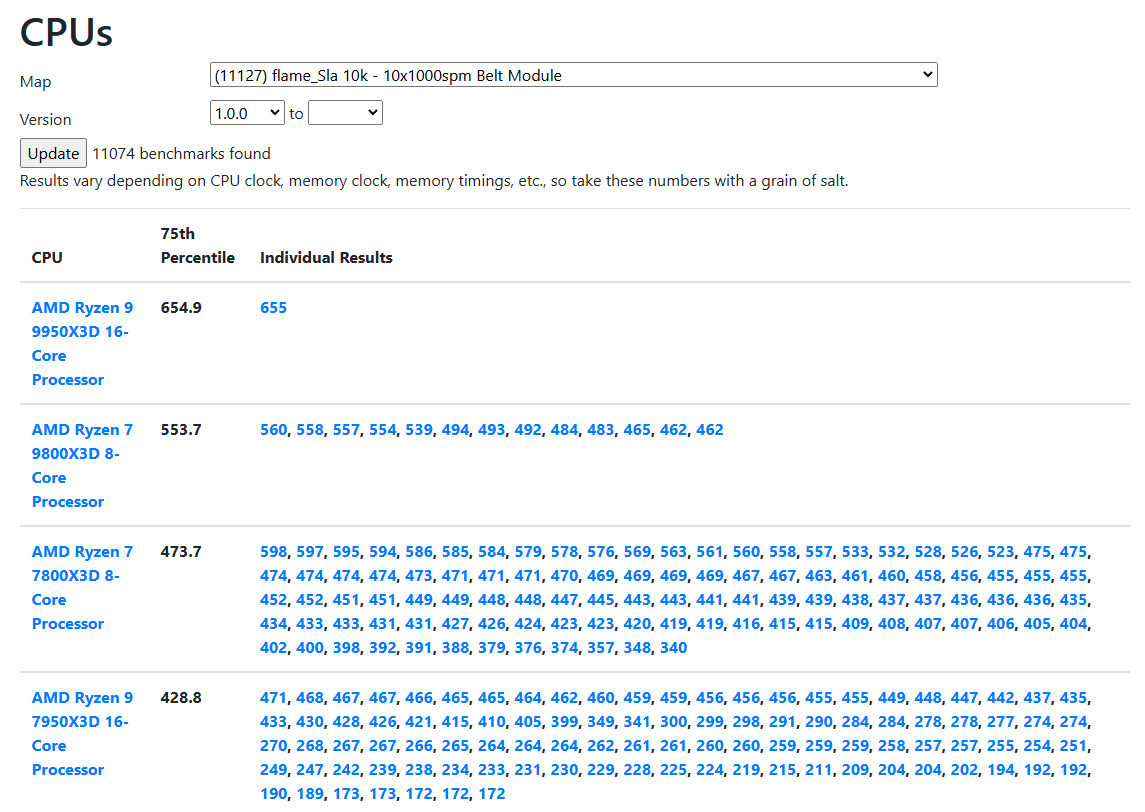Open the 7800X3D result 409
Image resolution: width=1145 pixels, height=812 pixels.
(x=855, y=624)
